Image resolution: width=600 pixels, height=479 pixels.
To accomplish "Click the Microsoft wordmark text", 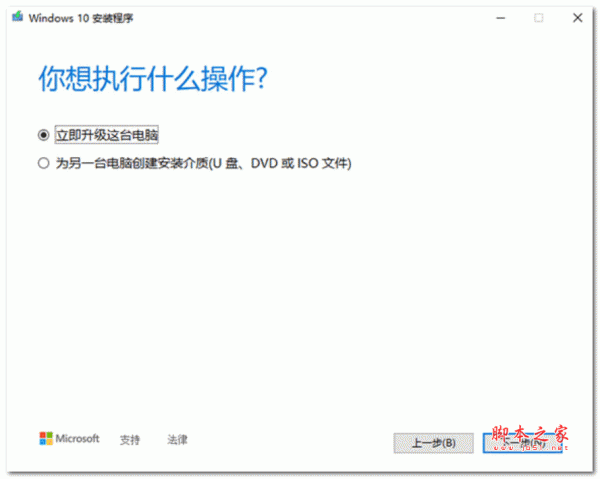I will pyautogui.click(x=77, y=438).
